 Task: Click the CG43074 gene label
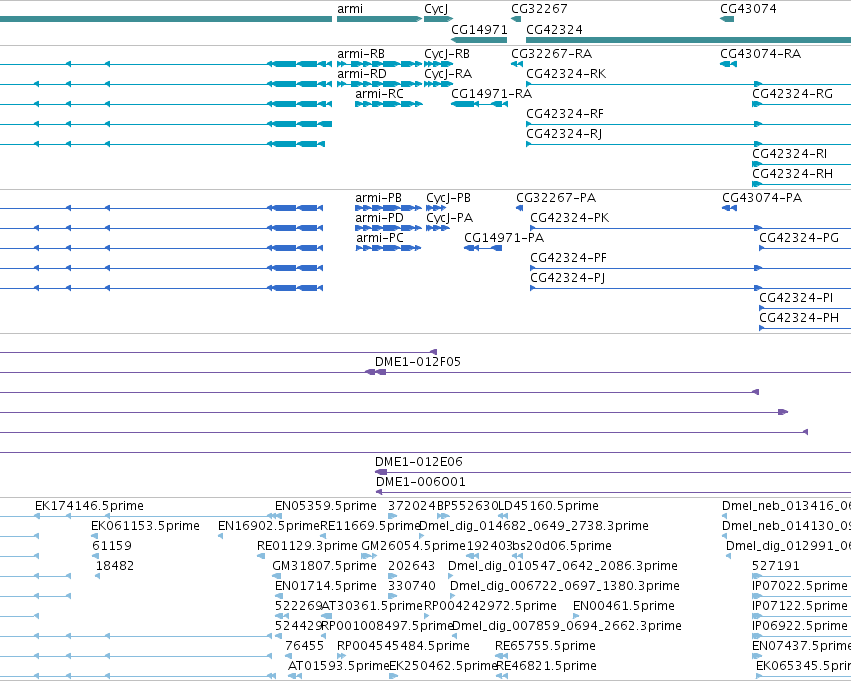click(748, 9)
